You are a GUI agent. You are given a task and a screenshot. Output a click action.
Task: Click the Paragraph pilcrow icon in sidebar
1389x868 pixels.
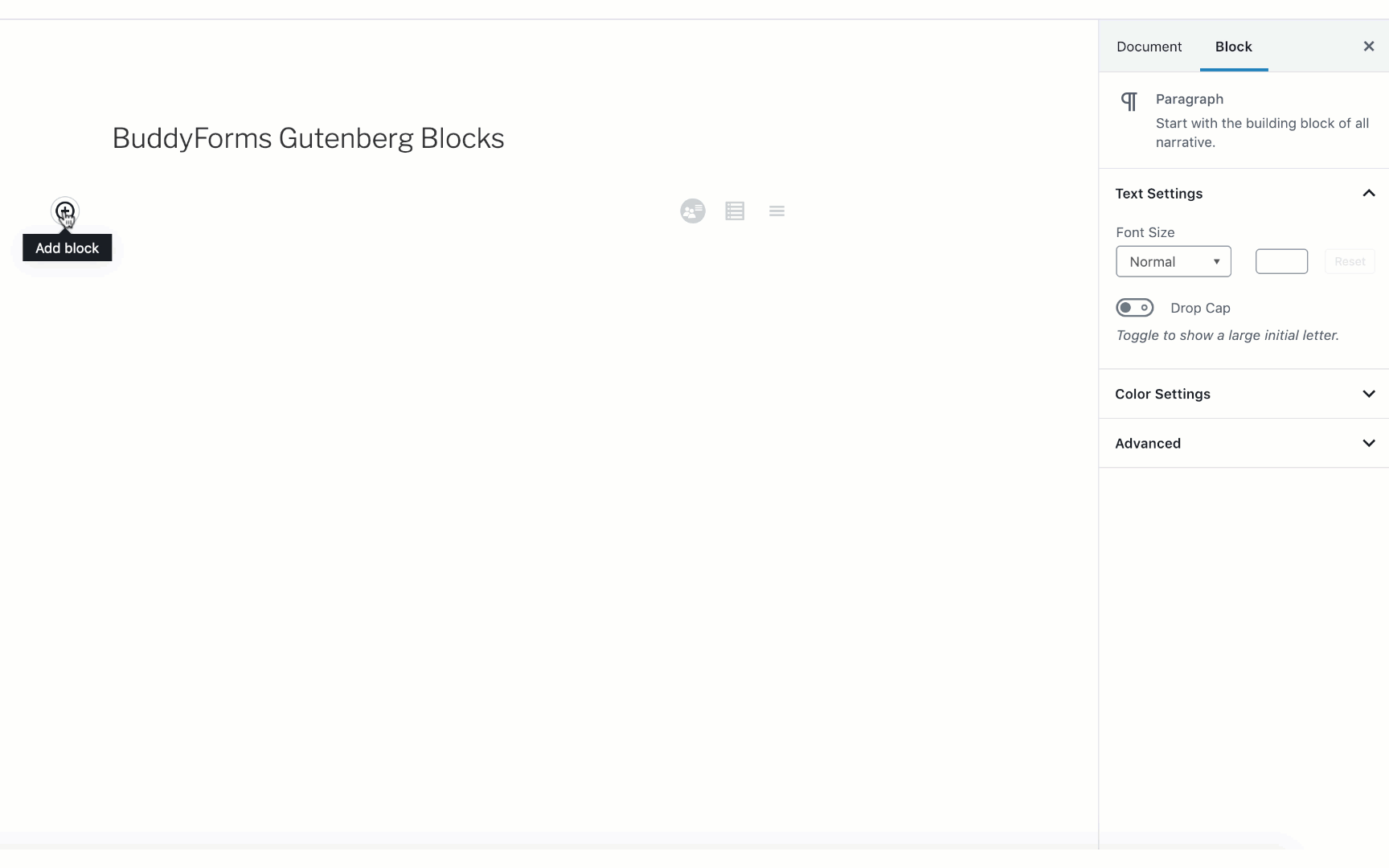tap(1129, 101)
